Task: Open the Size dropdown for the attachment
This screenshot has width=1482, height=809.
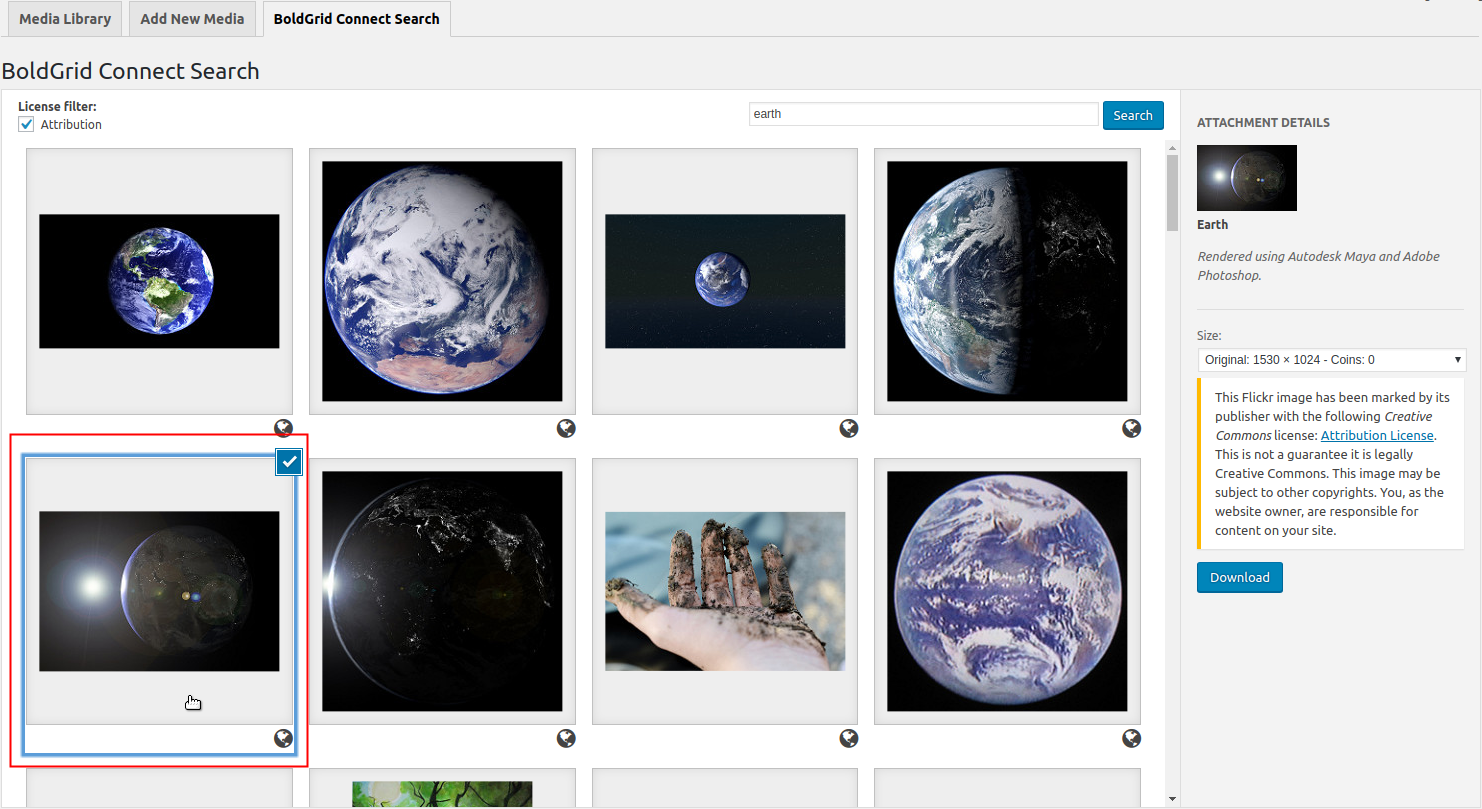Action: click(1331, 360)
